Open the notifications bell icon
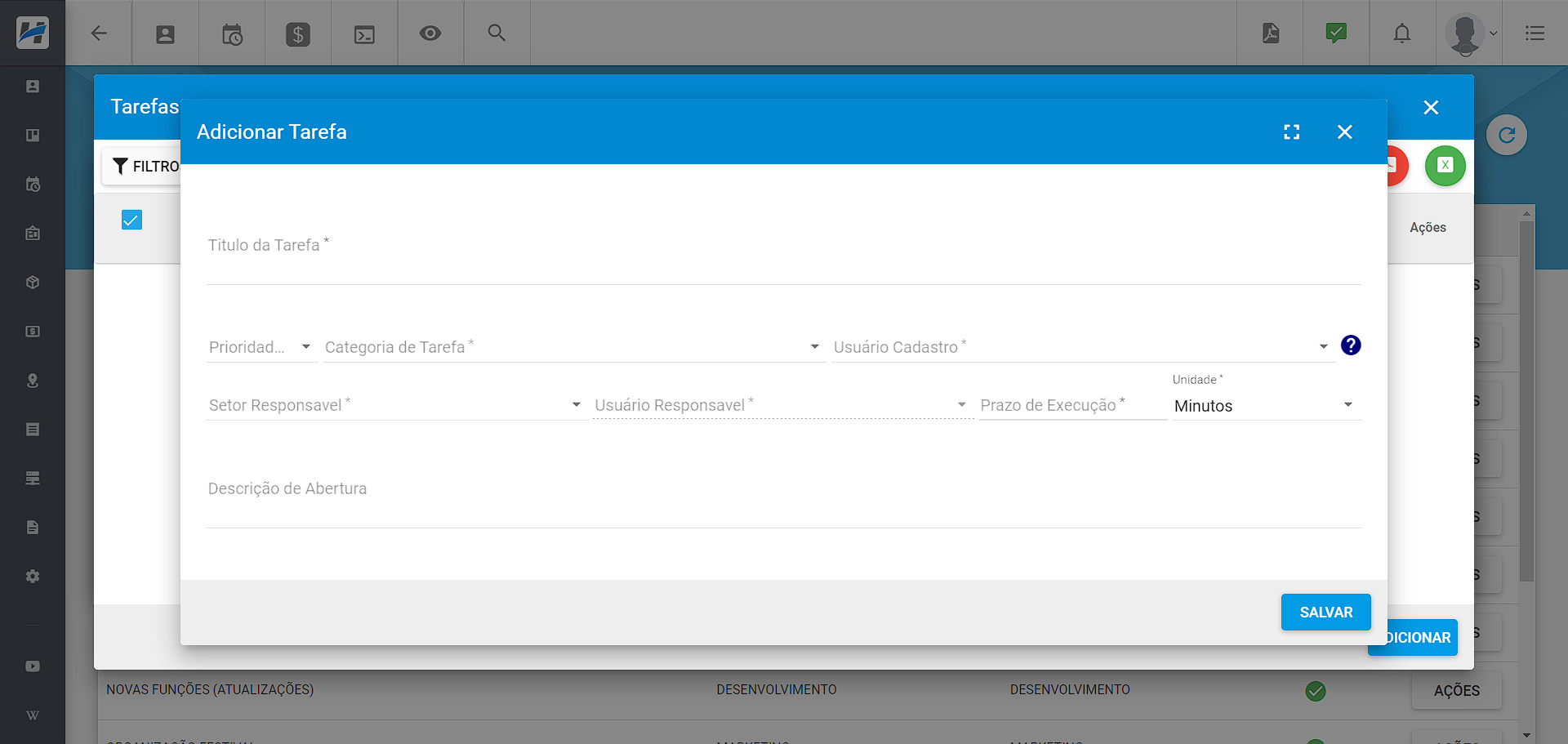Image resolution: width=1568 pixels, height=744 pixels. click(1401, 33)
